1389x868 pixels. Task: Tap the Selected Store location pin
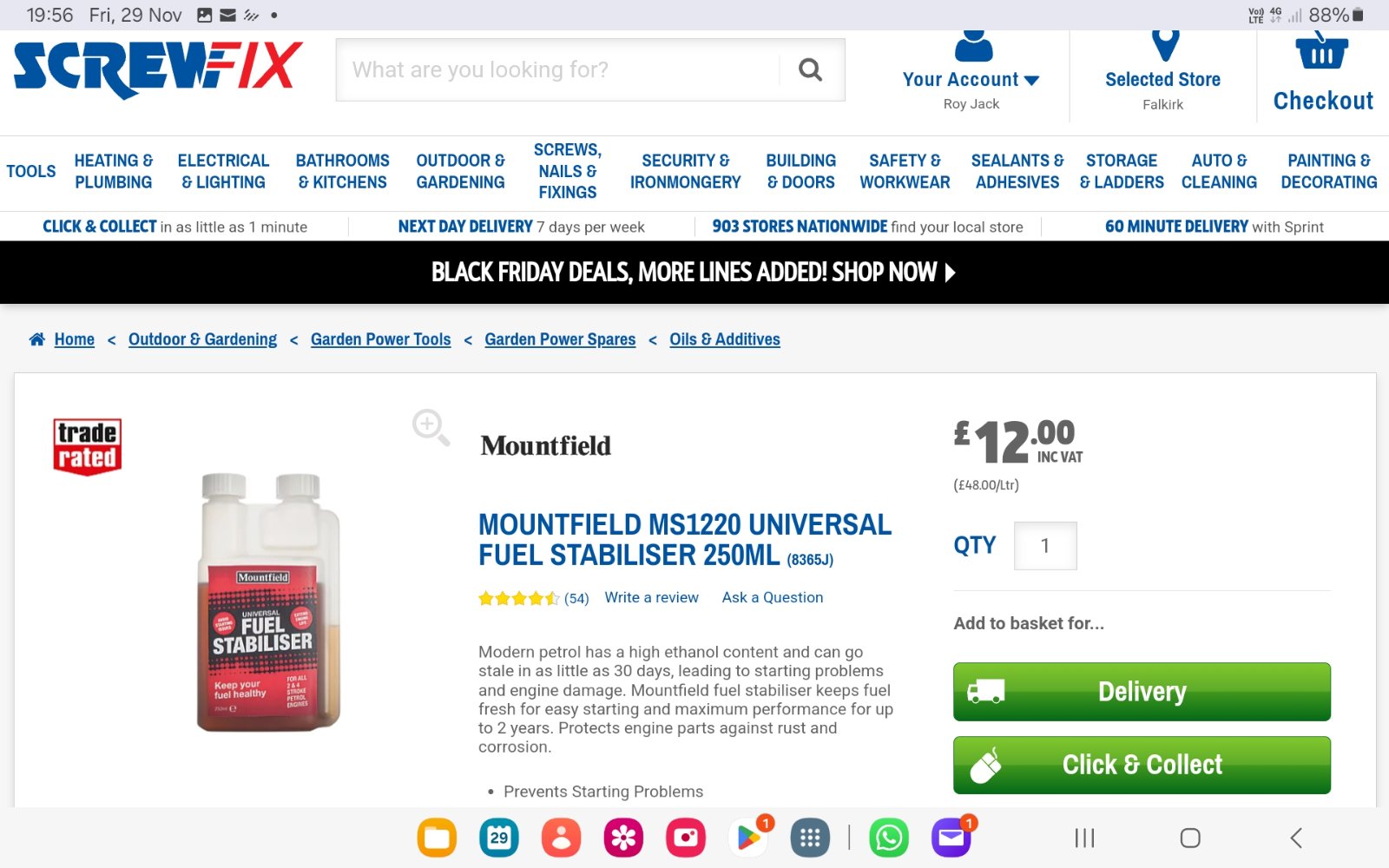point(1165,45)
